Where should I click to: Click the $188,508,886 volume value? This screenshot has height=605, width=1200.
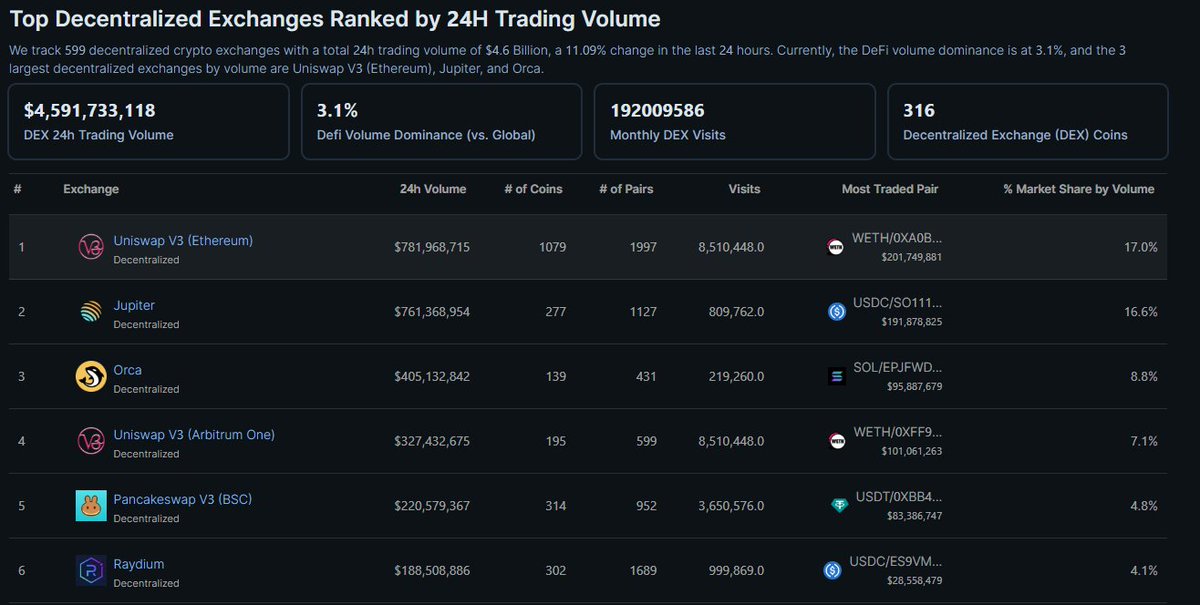(x=432, y=571)
